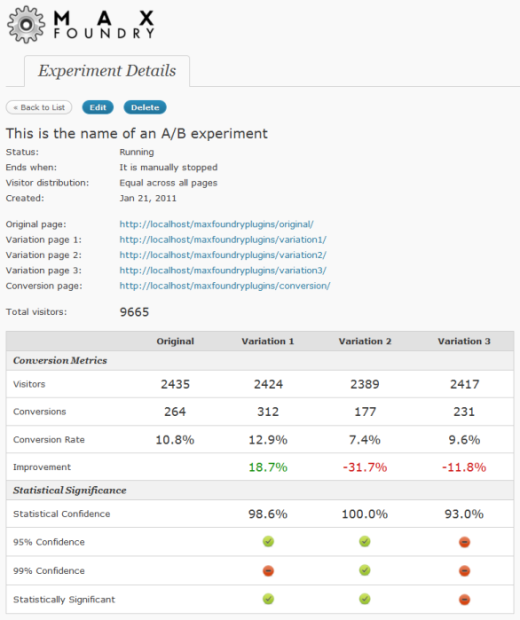This screenshot has width=520, height=620.
Task: Click red icon for Variation 3 95% Confidence
Action: 464,542
